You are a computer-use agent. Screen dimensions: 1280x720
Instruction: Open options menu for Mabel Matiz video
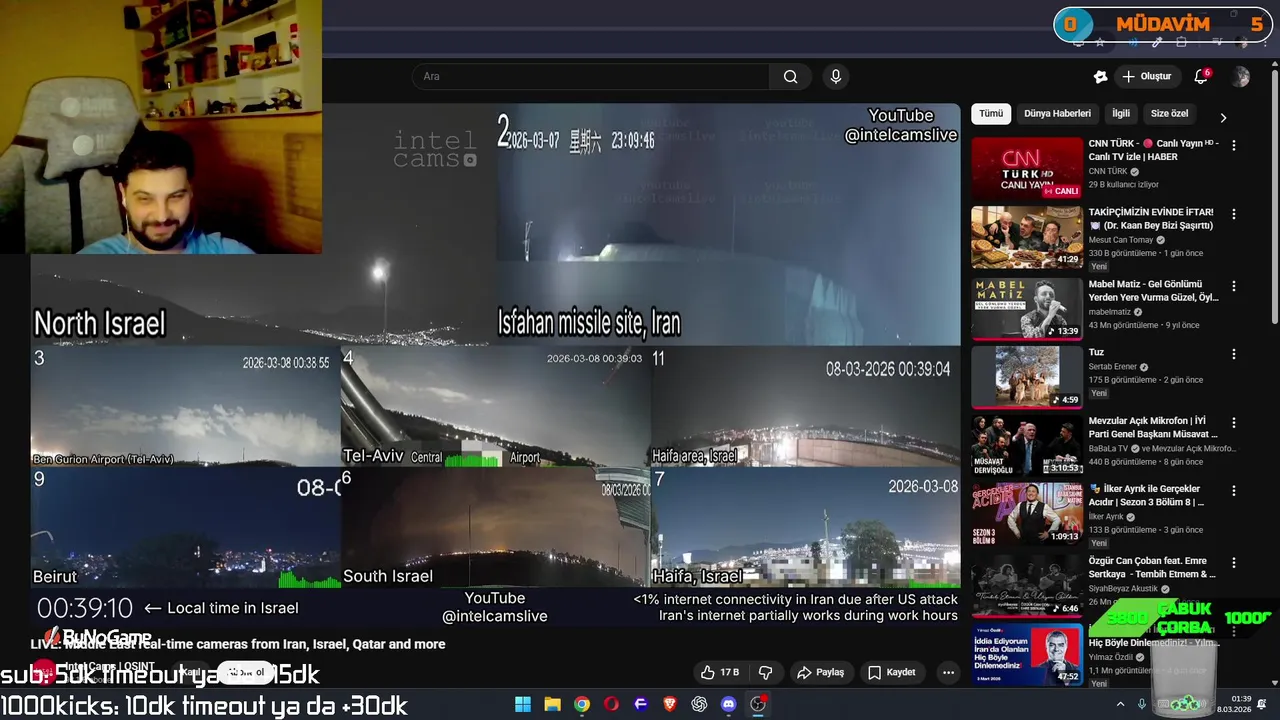[1233, 286]
